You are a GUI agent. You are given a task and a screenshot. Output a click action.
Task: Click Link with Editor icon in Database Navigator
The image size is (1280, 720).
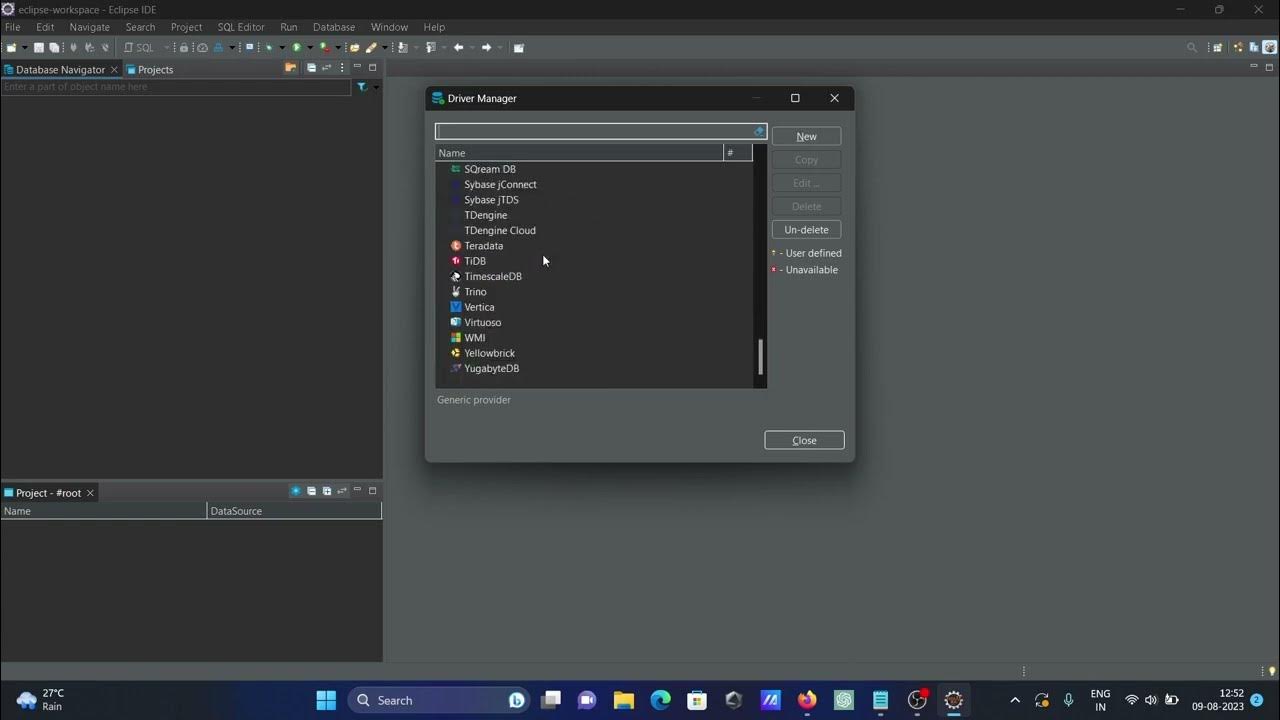pos(326,68)
